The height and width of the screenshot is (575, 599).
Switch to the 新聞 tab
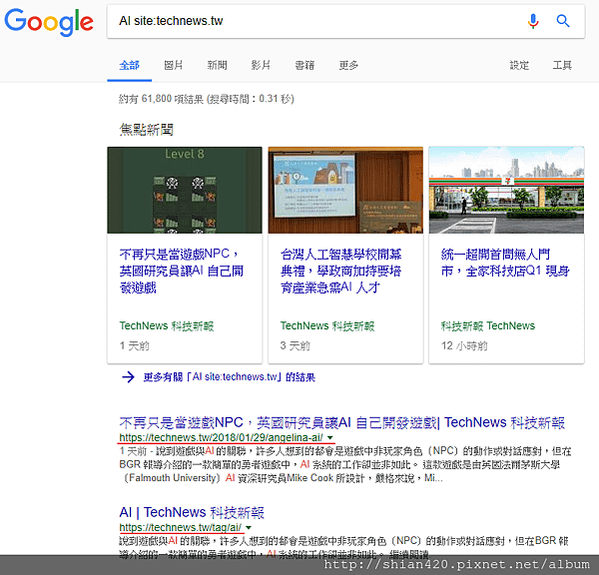pyautogui.click(x=217, y=65)
